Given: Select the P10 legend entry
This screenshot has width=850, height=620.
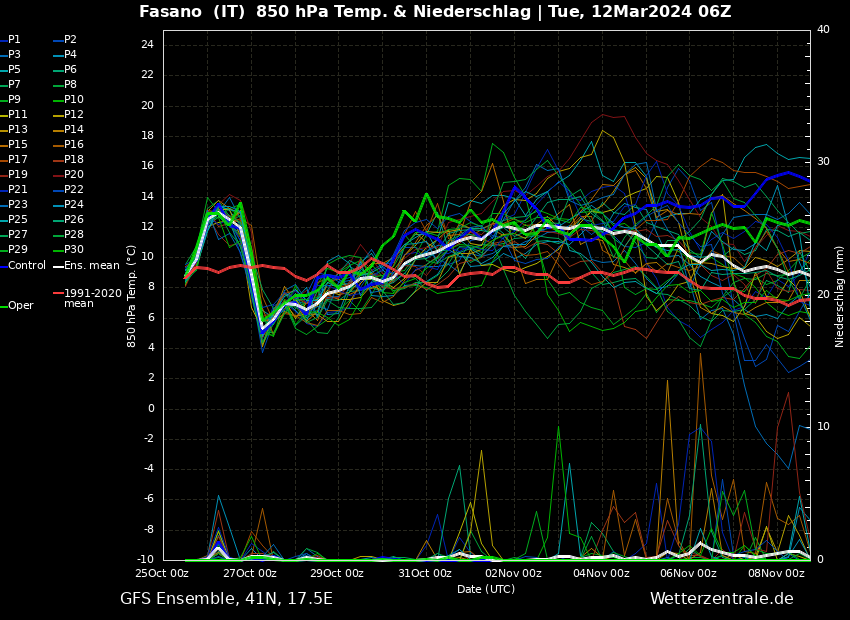Looking at the screenshot, I should click(x=73, y=100).
